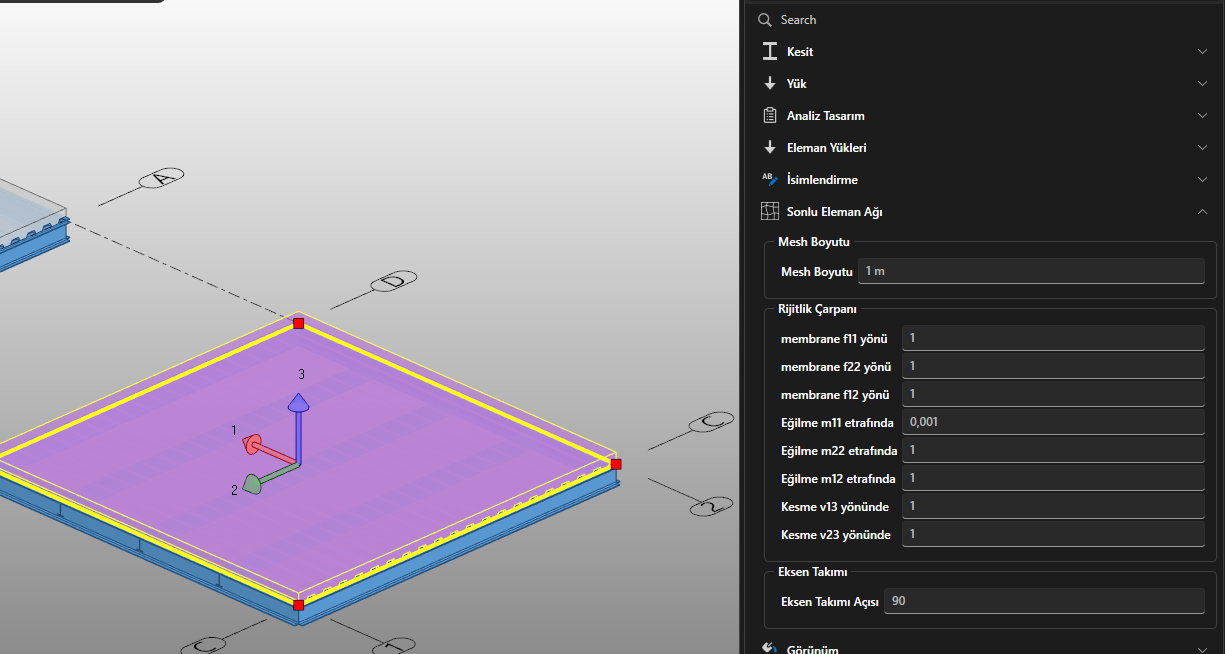This screenshot has width=1225, height=654.
Task: Expand the Kesit section chevron
Action: [x=1202, y=52]
